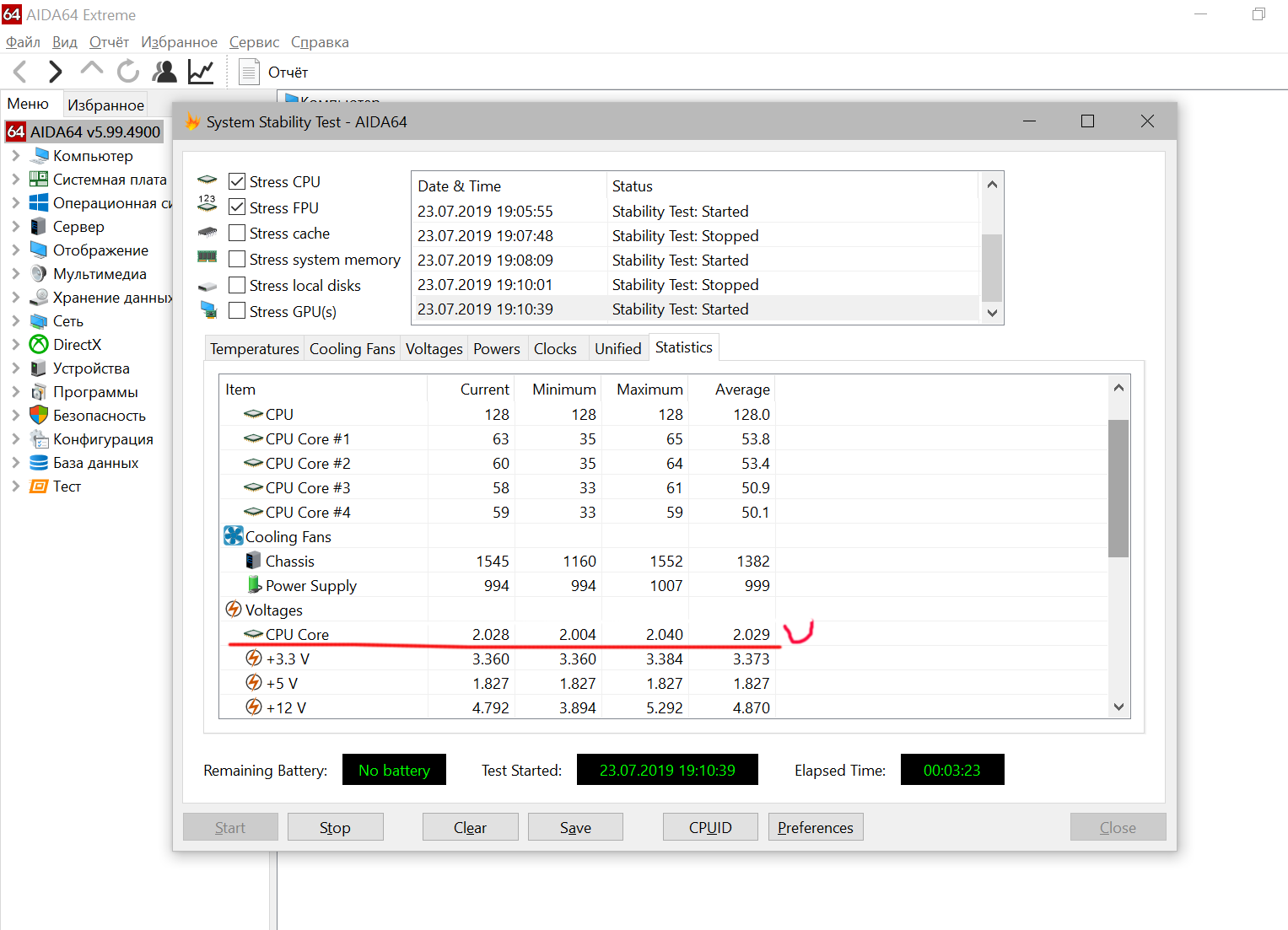
Task: Expand the Сервер tree node
Action: tap(15, 226)
